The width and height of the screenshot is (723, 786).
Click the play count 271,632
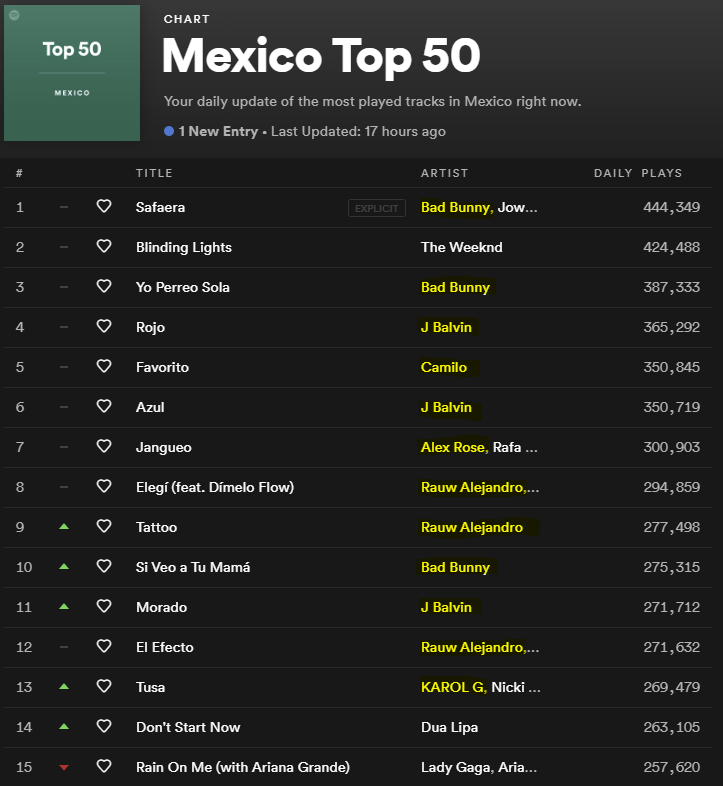click(671, 647)
